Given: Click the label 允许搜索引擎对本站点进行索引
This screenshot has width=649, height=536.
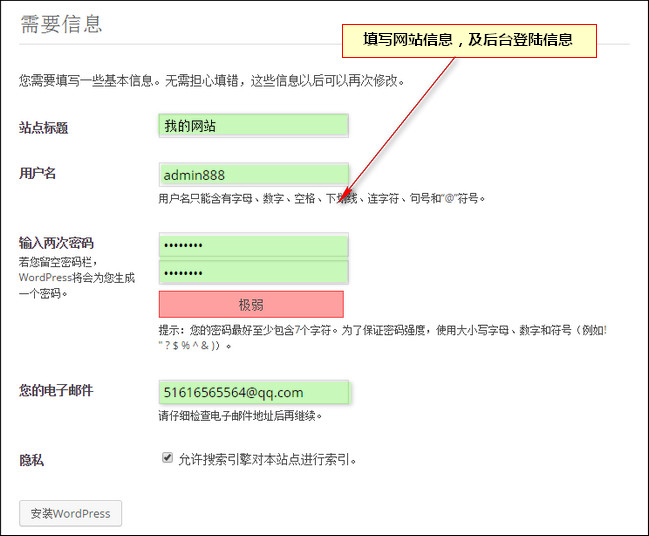Looking at the screenshot, I should [268, 459].
